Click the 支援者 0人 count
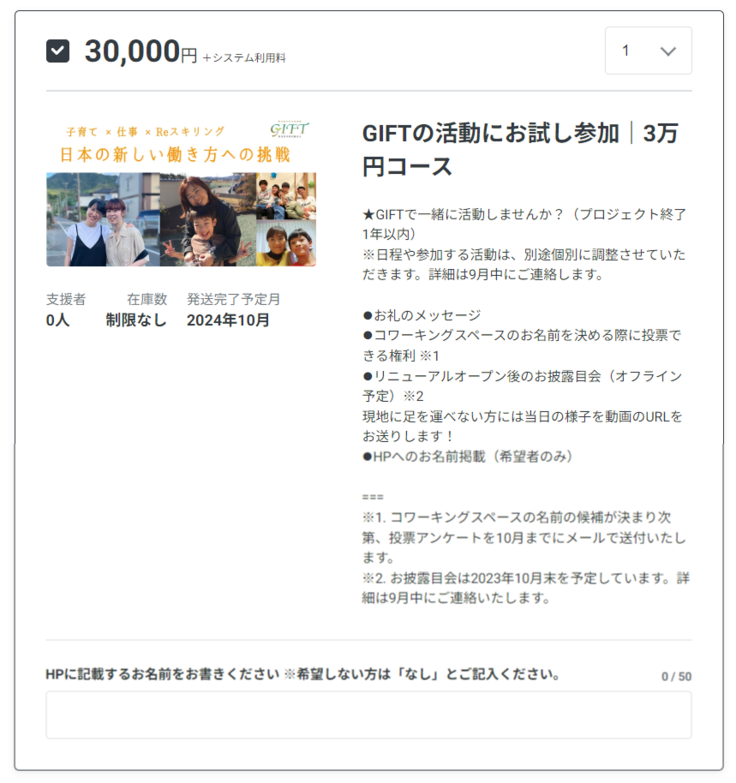736x783 pixels. pos(66,310)
